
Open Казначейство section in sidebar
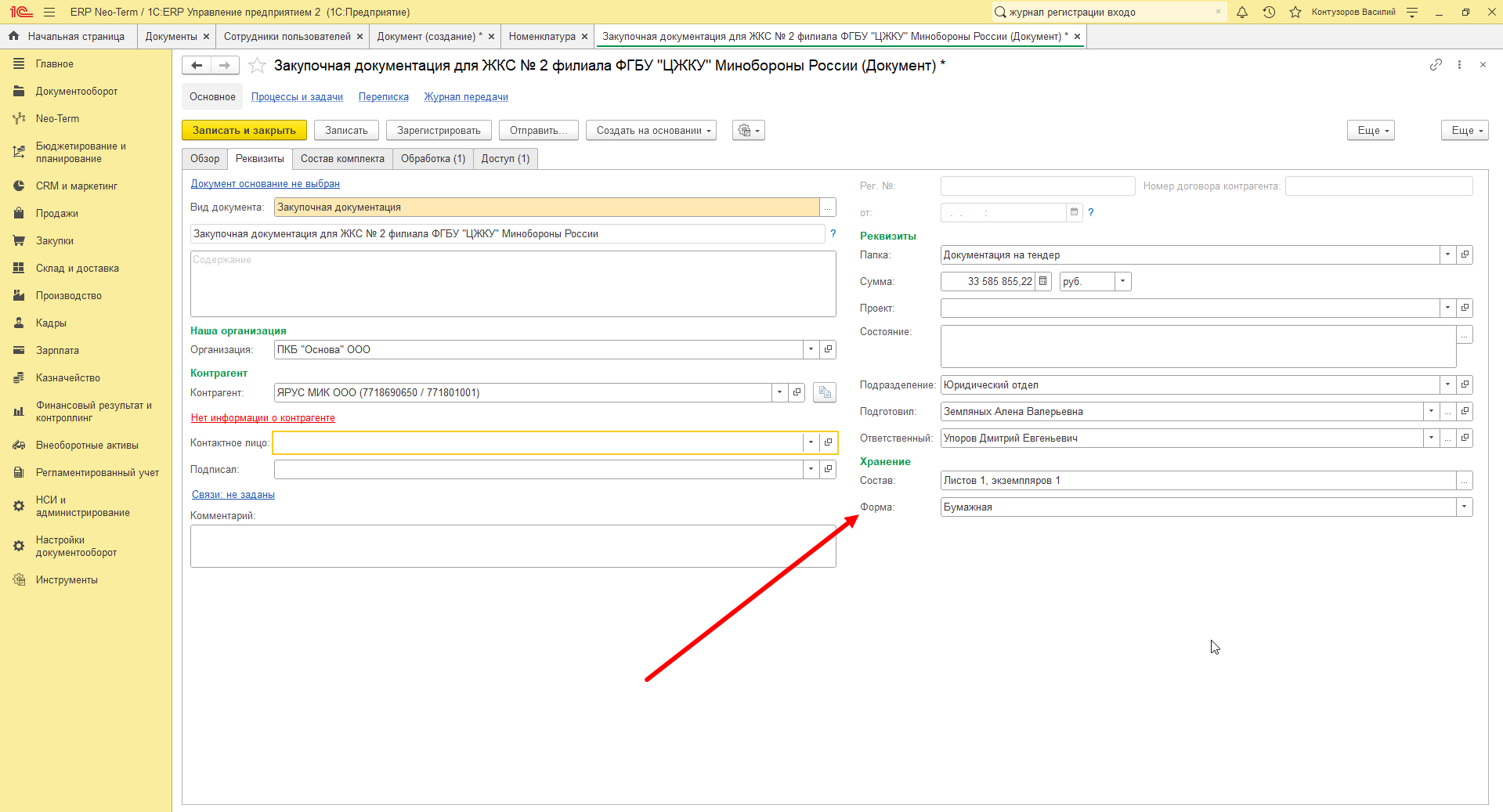tap(68, 377)
